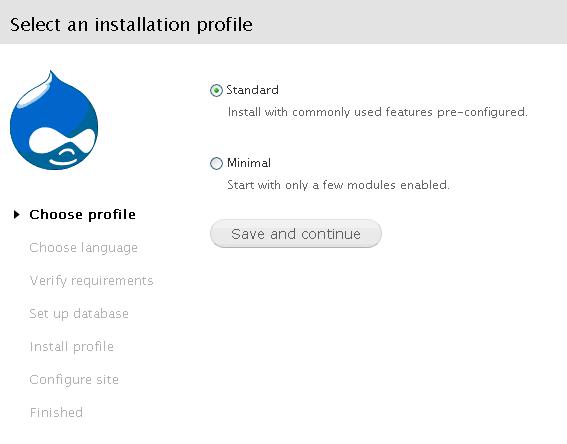Viewport: 567px width, 444px height.
Task: Click the Standard label text
Action: (x=252, y=90)
